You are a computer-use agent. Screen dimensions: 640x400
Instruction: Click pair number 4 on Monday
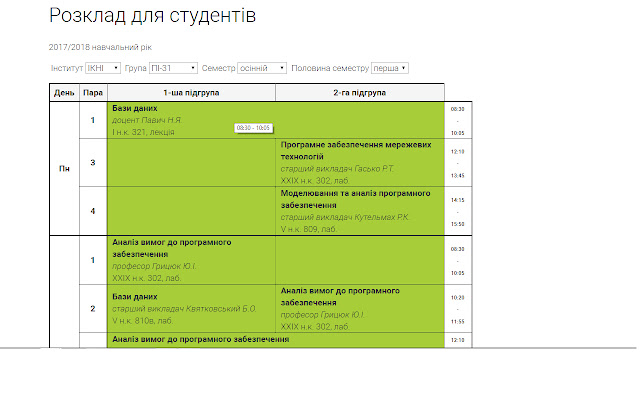point(93,211)
